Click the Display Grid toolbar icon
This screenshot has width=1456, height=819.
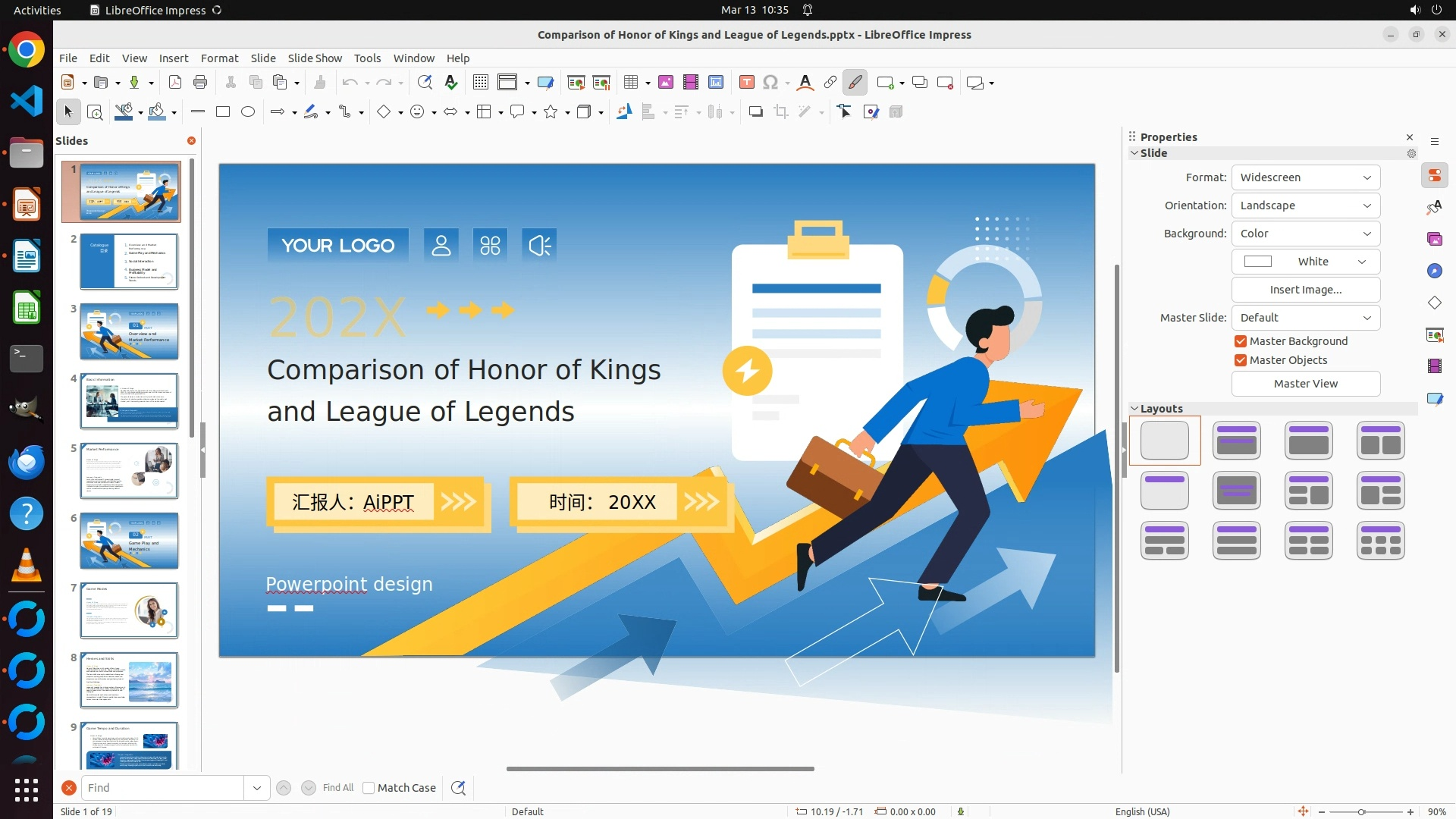[480, 83]
